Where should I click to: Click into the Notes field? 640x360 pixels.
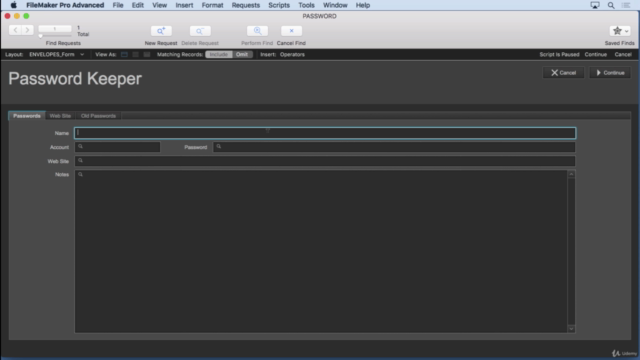click(321, 251)
